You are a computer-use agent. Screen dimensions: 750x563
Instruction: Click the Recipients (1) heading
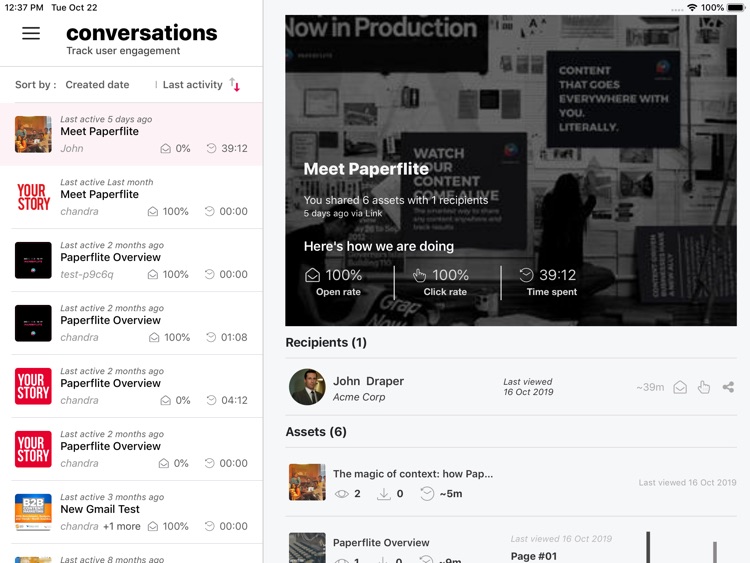pyautogui.click(x=326, y=342)
